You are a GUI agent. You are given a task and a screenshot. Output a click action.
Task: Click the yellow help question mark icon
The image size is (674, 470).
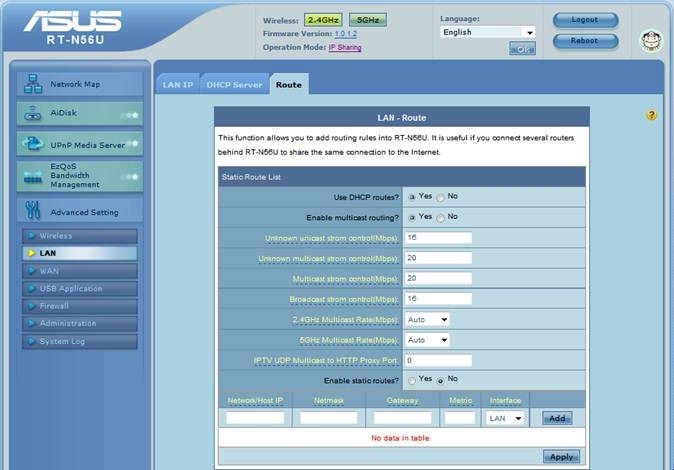point(651,116)
